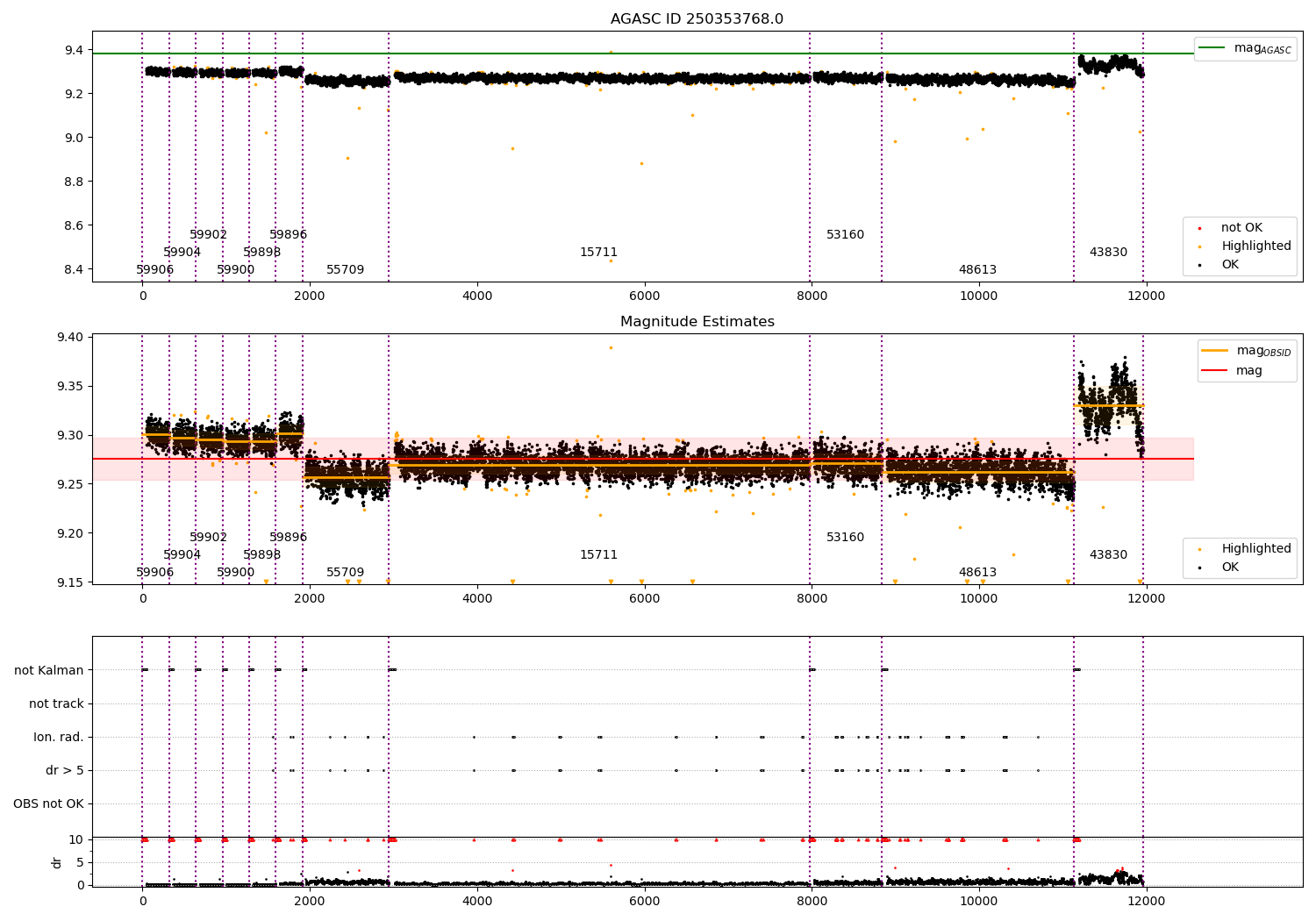Click obsid label 59906 in top plot
The height and width of the screenshot is (921, 1316).
[x=154, y=269]
